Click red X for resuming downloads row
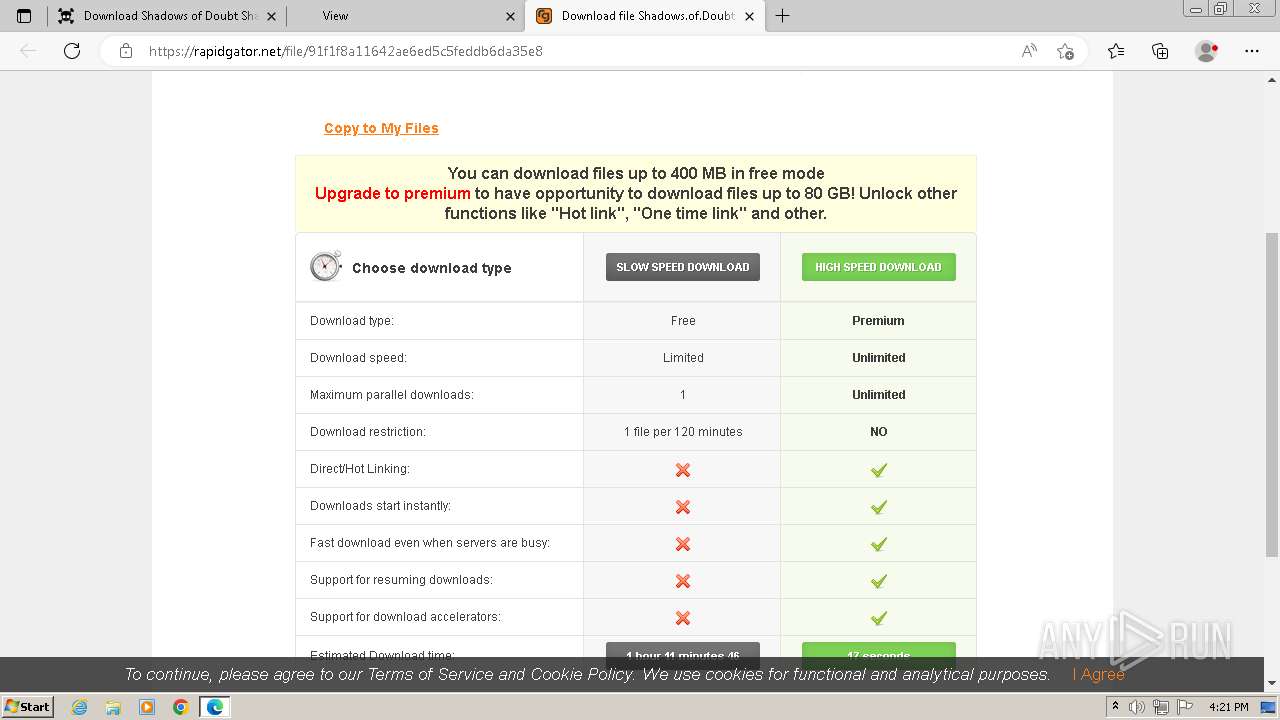 tap(683, 581)
